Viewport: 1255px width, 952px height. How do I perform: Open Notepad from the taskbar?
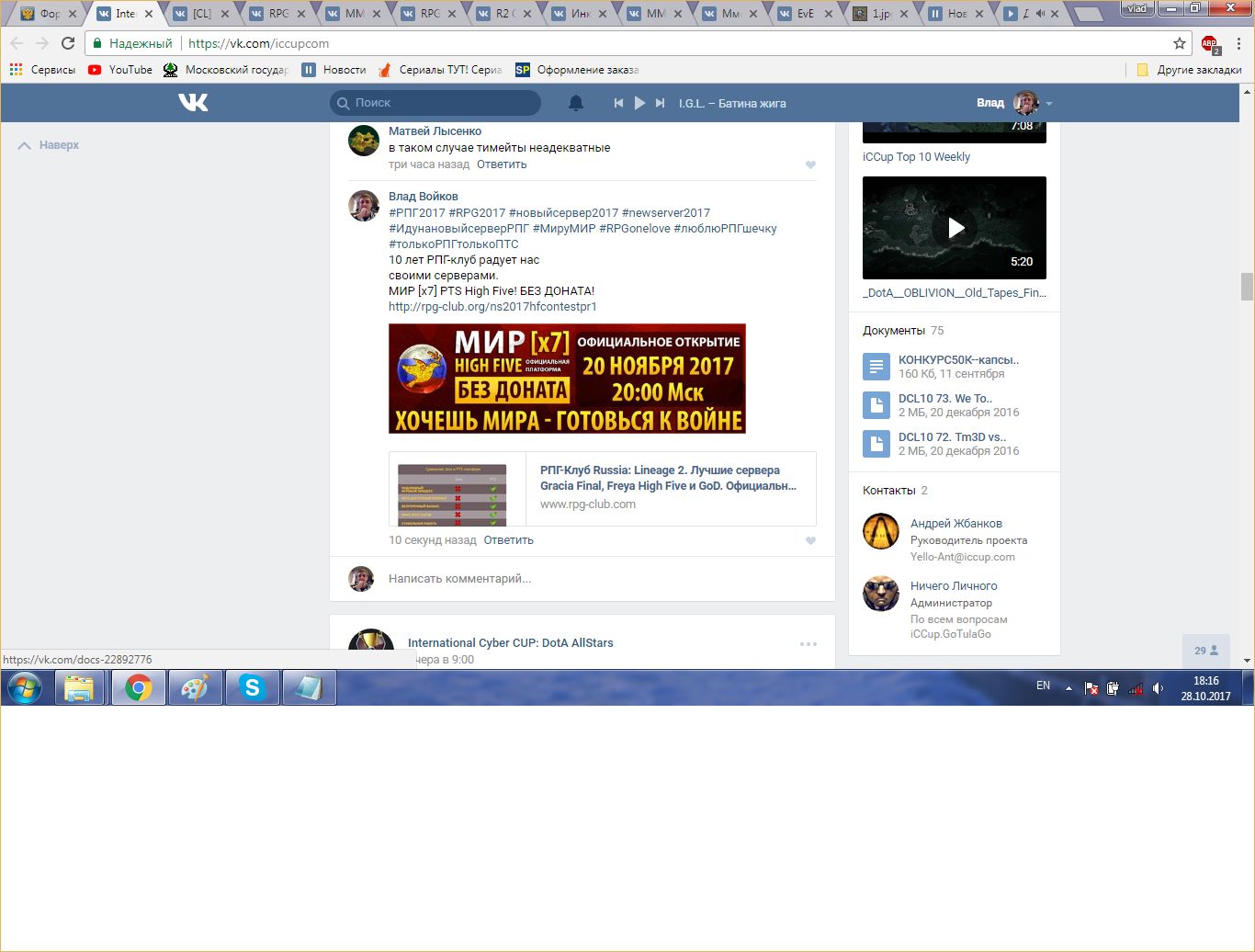click(309, 687)
